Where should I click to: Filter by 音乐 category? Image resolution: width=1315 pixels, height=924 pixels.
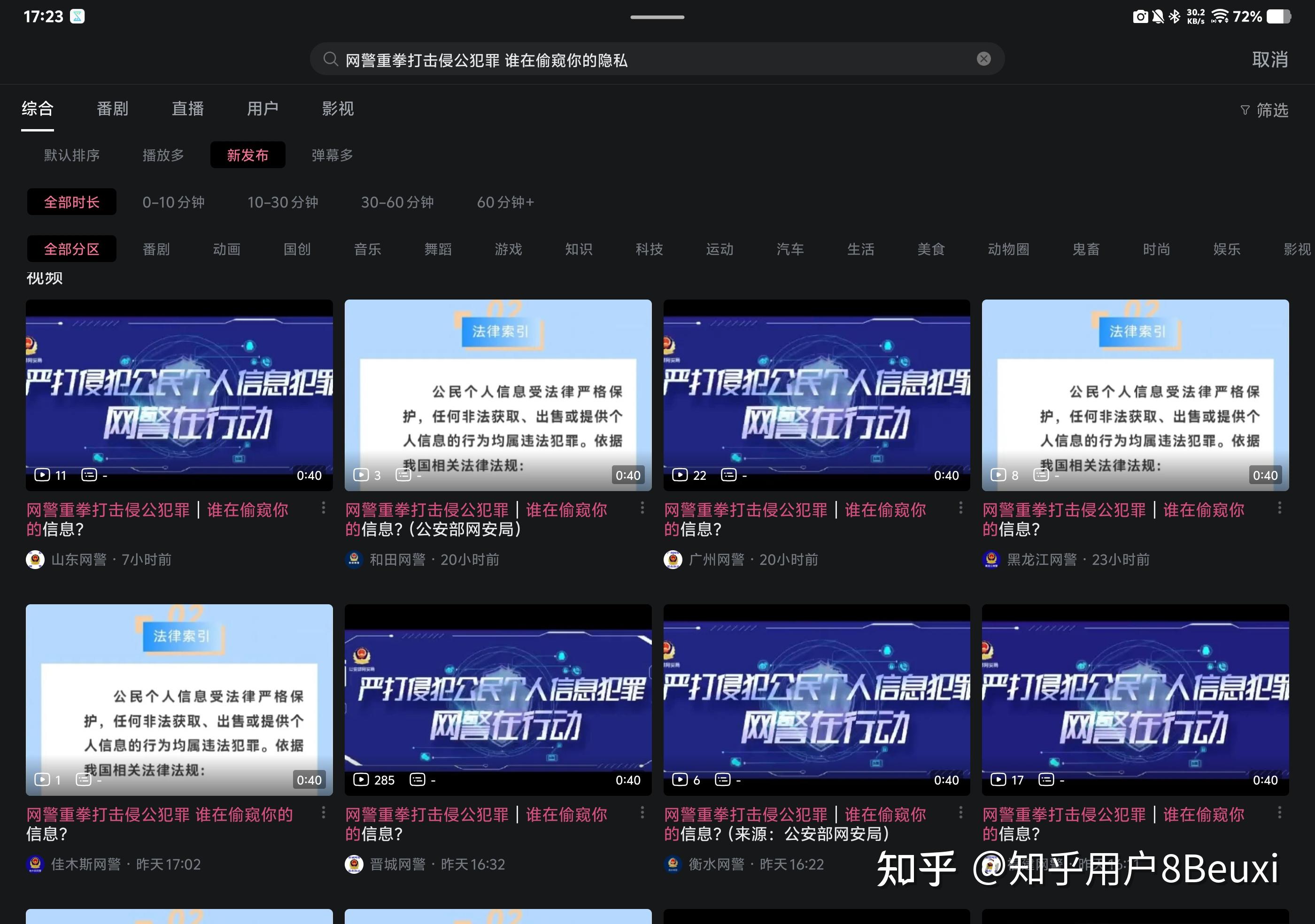tap(368, 249)
